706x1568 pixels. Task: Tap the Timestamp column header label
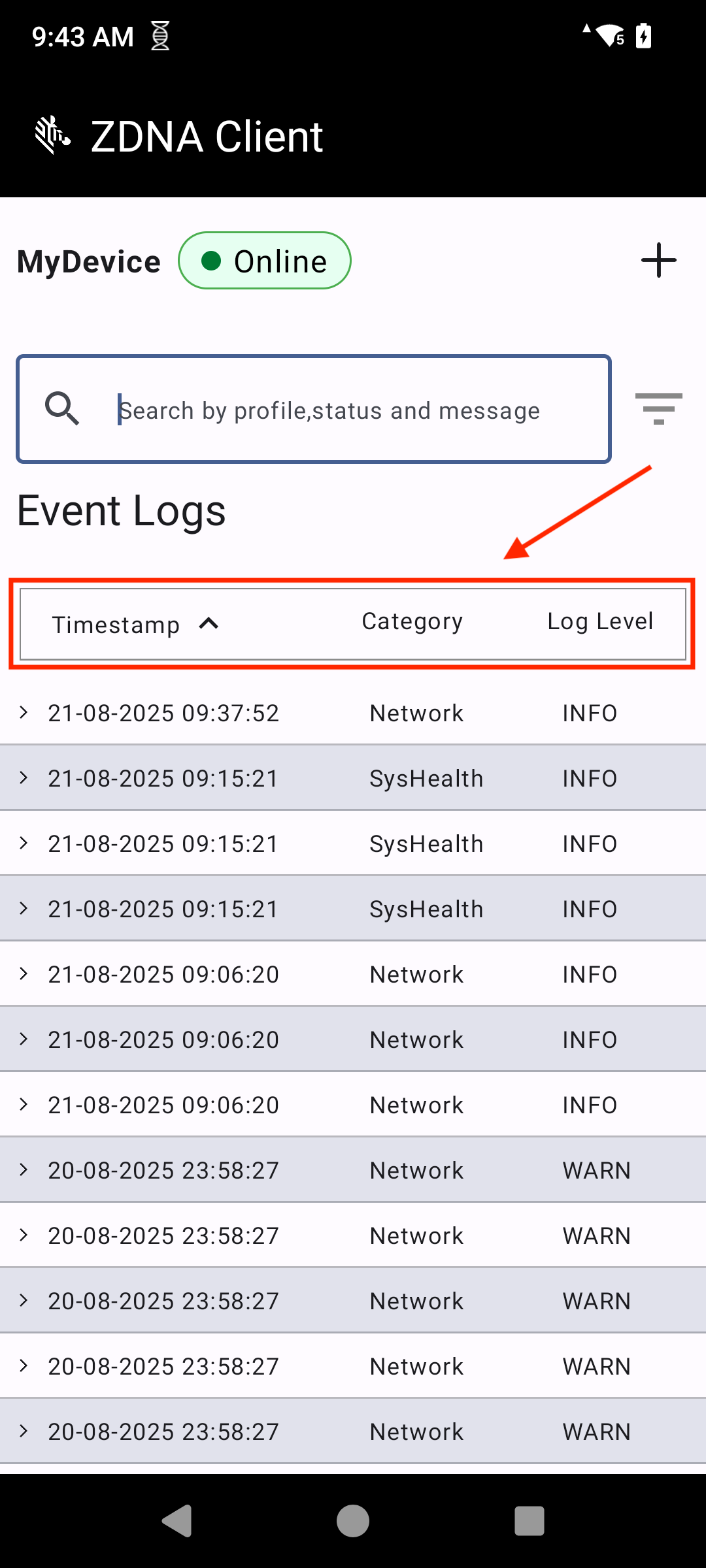click(116, 625)
